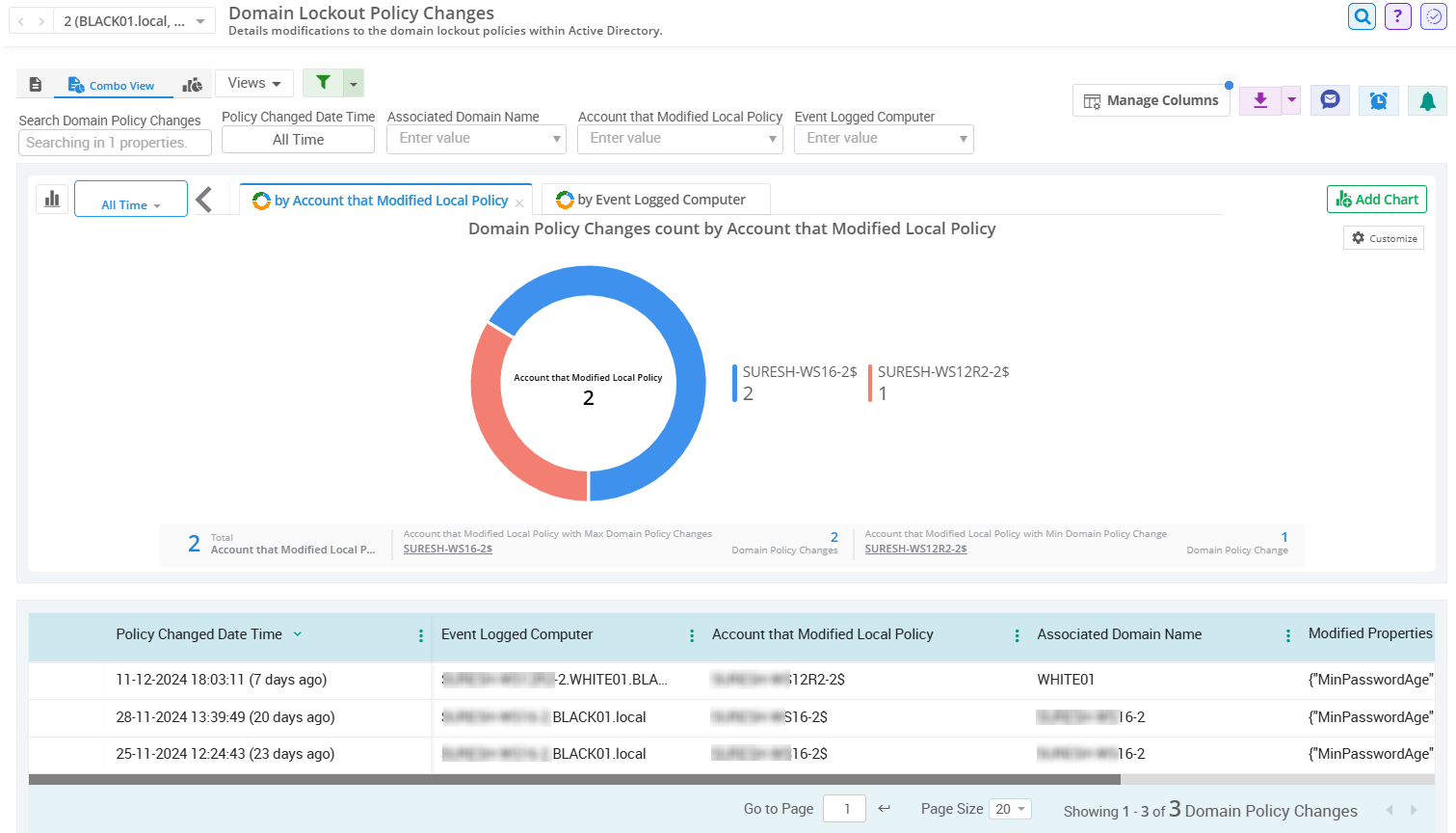Open the Page Size dropdown
Viewport: 1456px width, 833px height.
(x=1010, y=809)
